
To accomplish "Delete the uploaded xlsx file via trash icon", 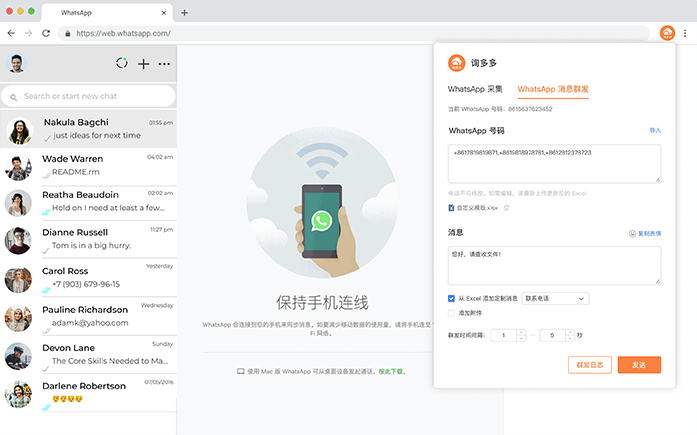I will click(506, 208).
